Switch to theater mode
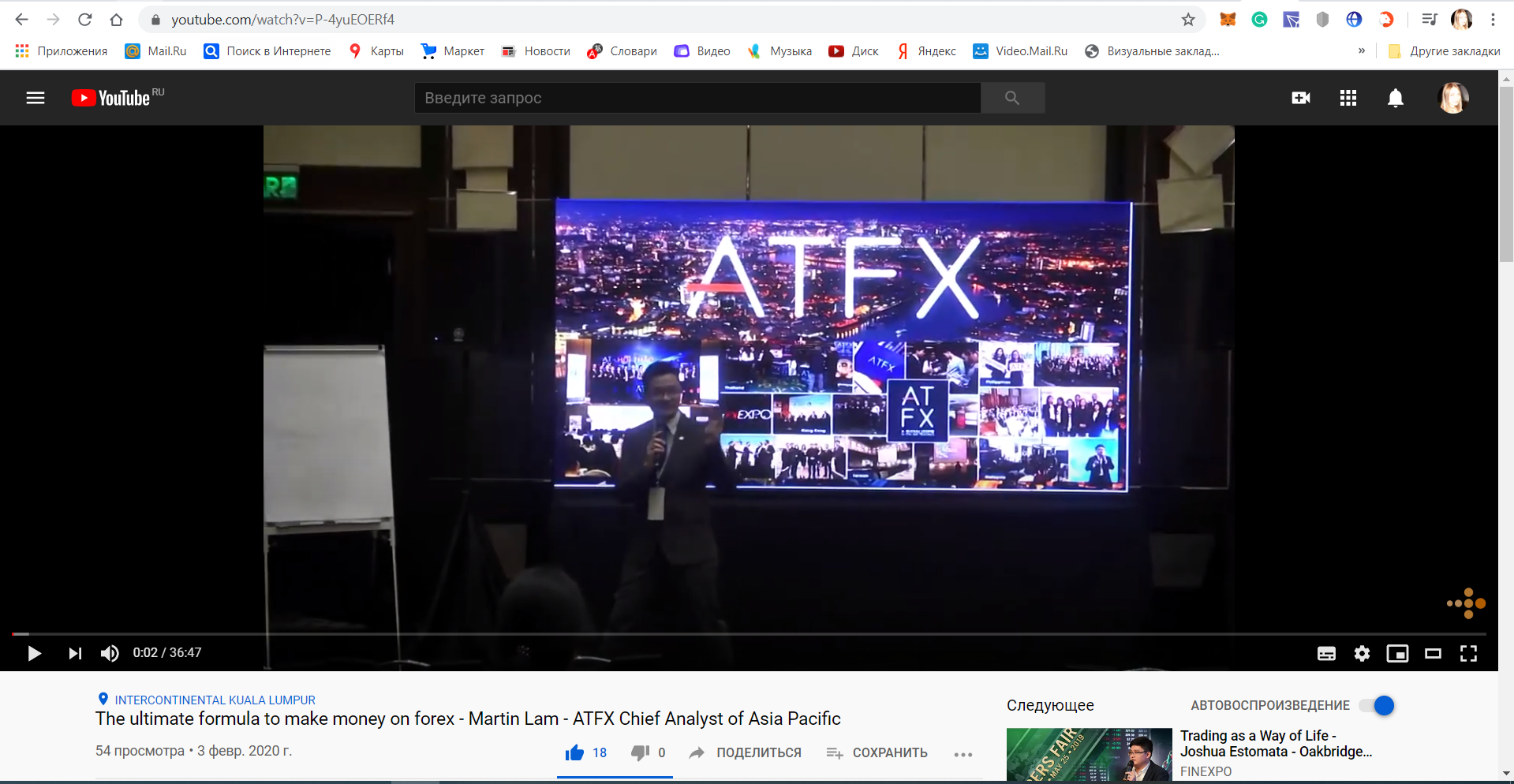 pos(1433,653)
